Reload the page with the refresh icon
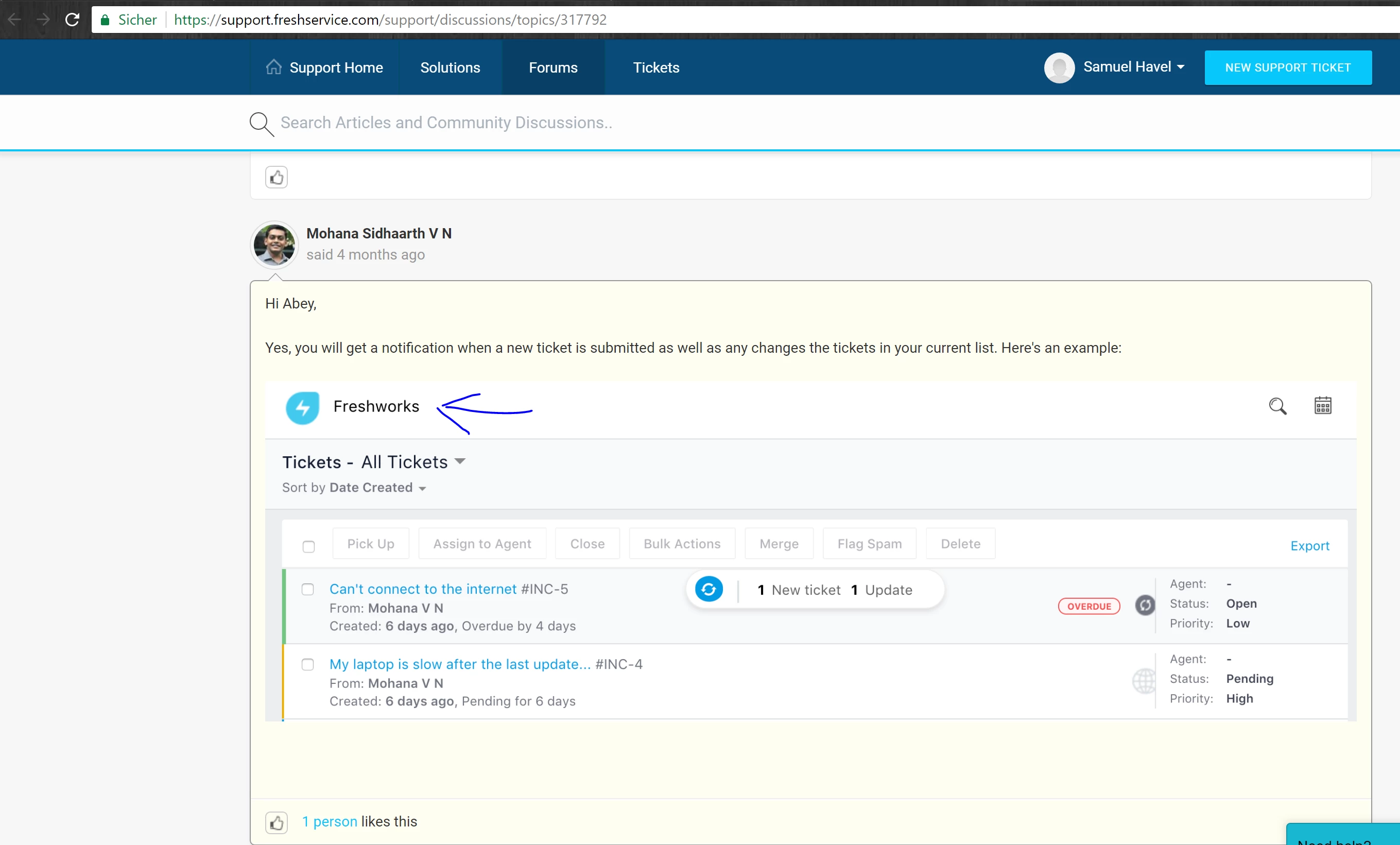The width and height of the screenshot is (1400, 845). click(72, 20)
